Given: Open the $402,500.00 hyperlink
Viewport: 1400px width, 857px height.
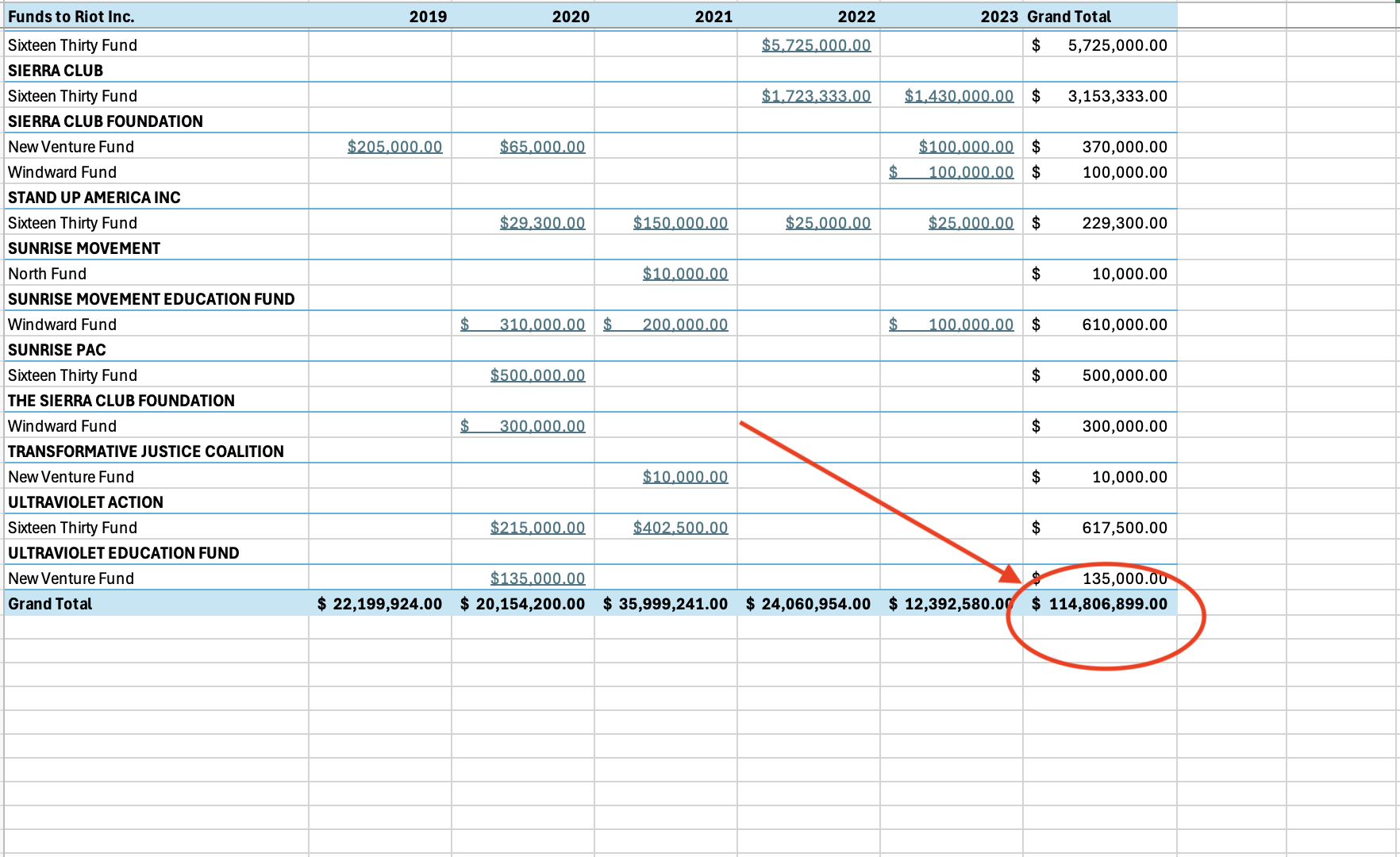Looking at the screenshot, I should [680, 528].
